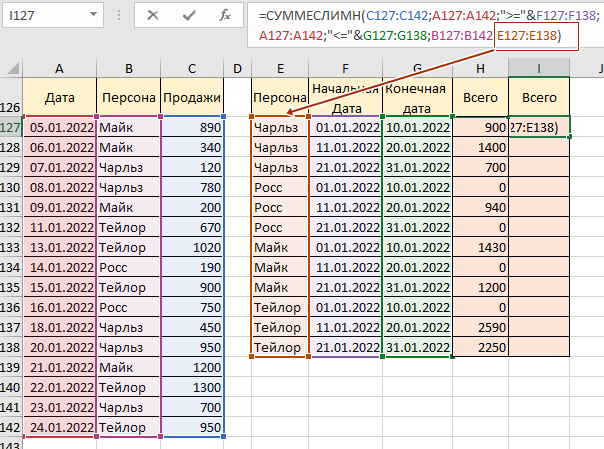Select column D header
This screenshot has height=449, width=604.
pyautogui.click(x=237, y=69)
